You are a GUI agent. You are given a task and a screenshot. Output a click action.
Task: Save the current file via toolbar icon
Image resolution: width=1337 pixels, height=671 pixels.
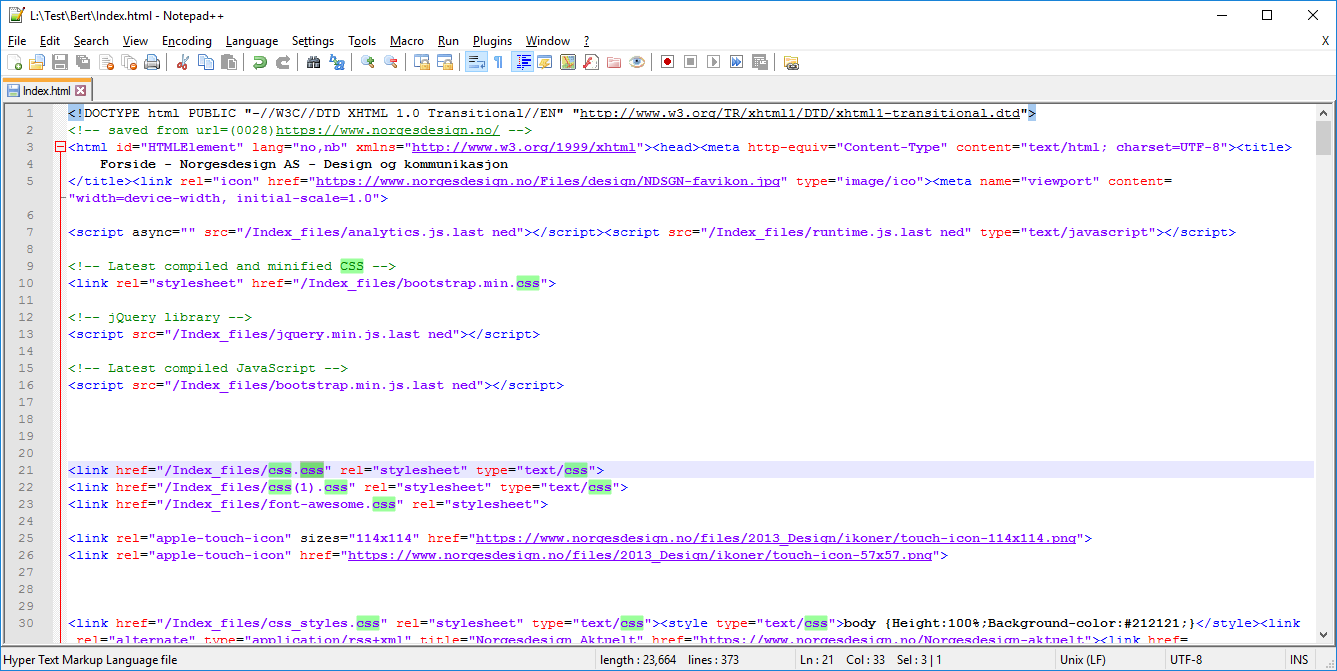coord(60,62)
